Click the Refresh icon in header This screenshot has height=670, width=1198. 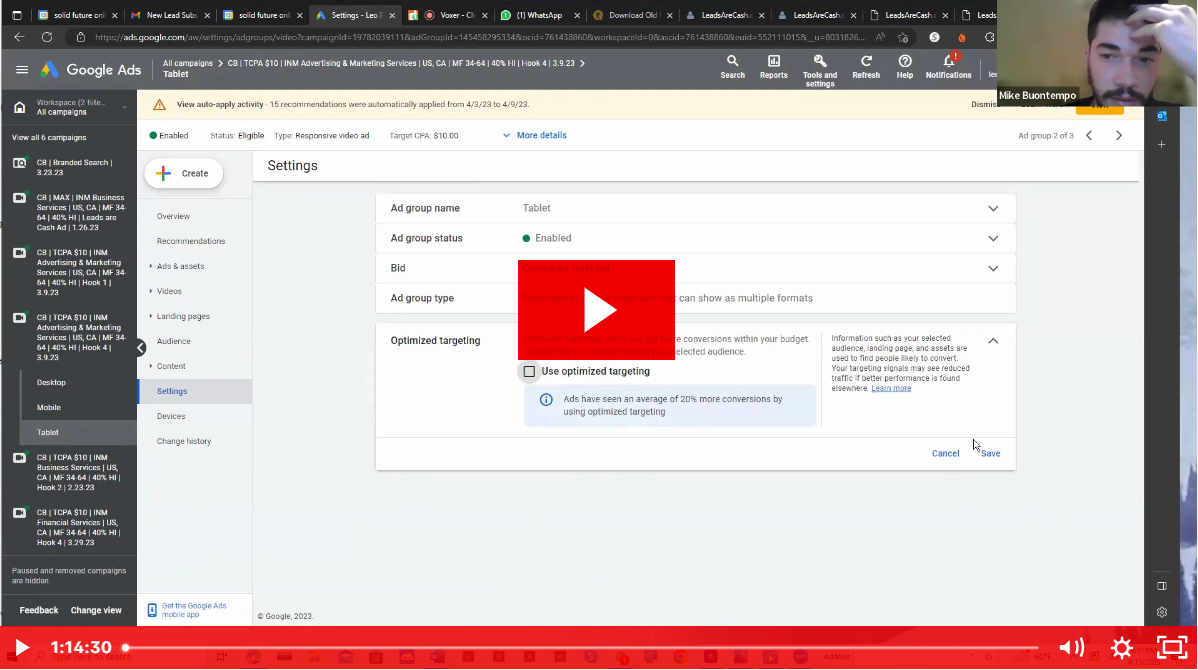866,62
